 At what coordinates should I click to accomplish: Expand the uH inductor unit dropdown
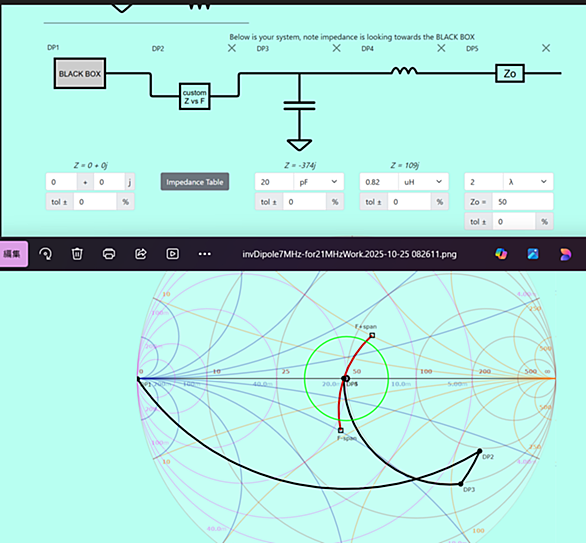(423, 182)
